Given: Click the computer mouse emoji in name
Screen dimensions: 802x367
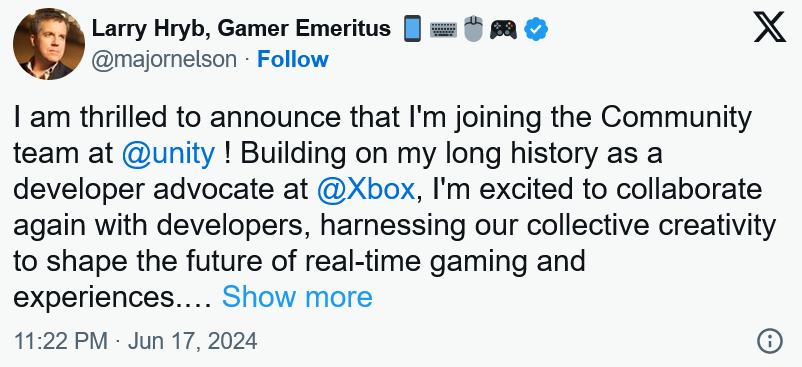Looking at the screenshot, I should tap(473, 29).
